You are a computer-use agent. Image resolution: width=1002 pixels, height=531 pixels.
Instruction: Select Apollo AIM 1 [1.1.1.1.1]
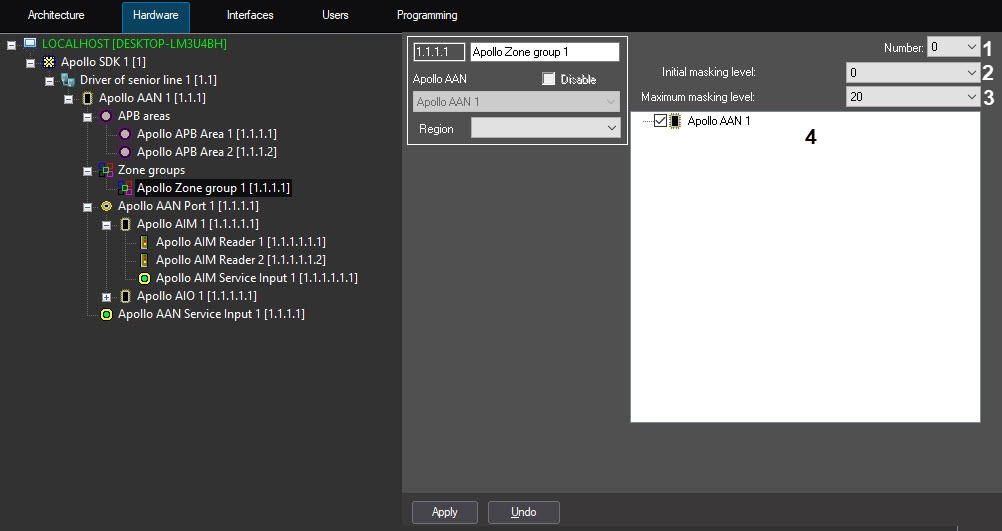click(197, 224)
